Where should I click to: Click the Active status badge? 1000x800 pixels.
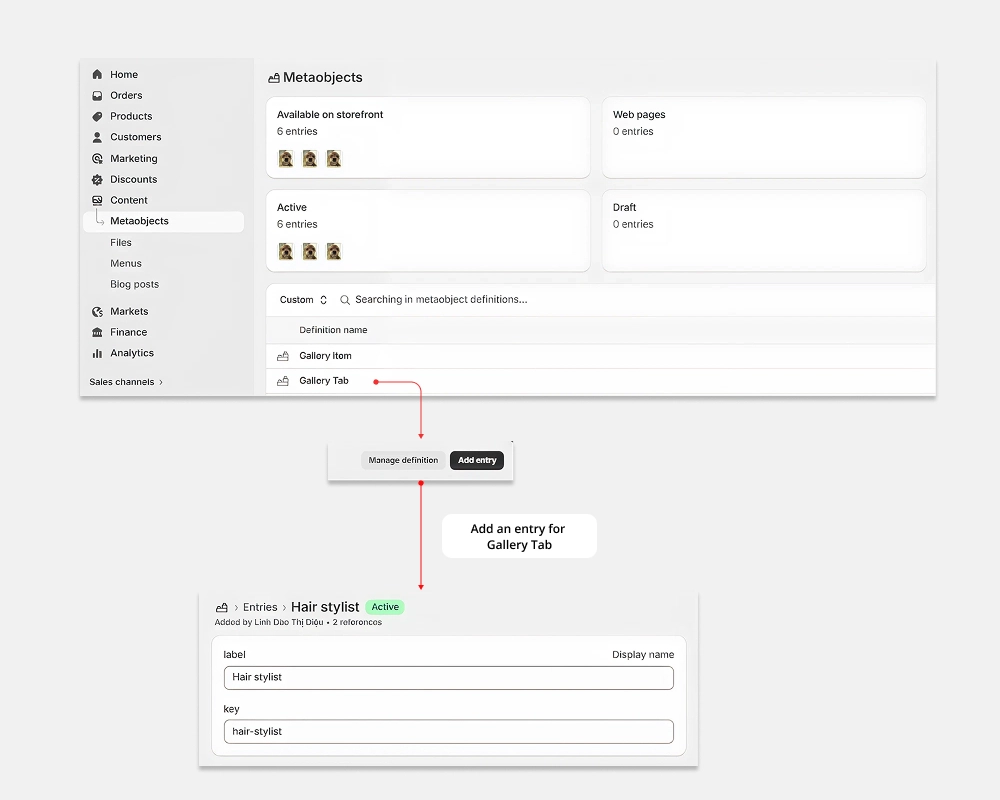pos(385,607)
